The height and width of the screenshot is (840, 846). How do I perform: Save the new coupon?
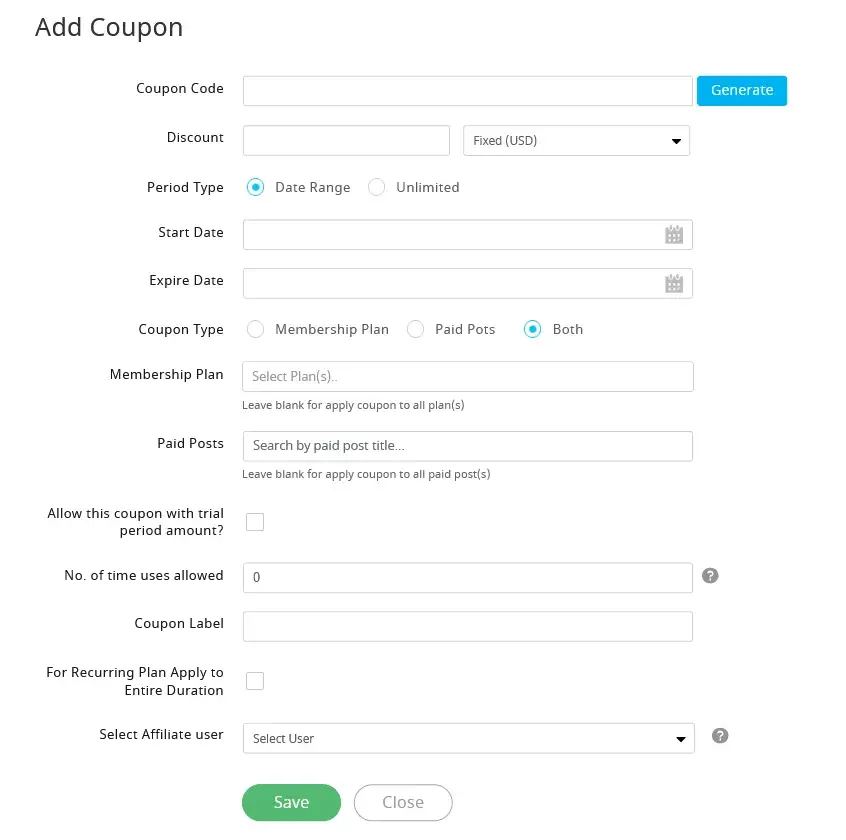pyautogui.click(x=291, y=802)
